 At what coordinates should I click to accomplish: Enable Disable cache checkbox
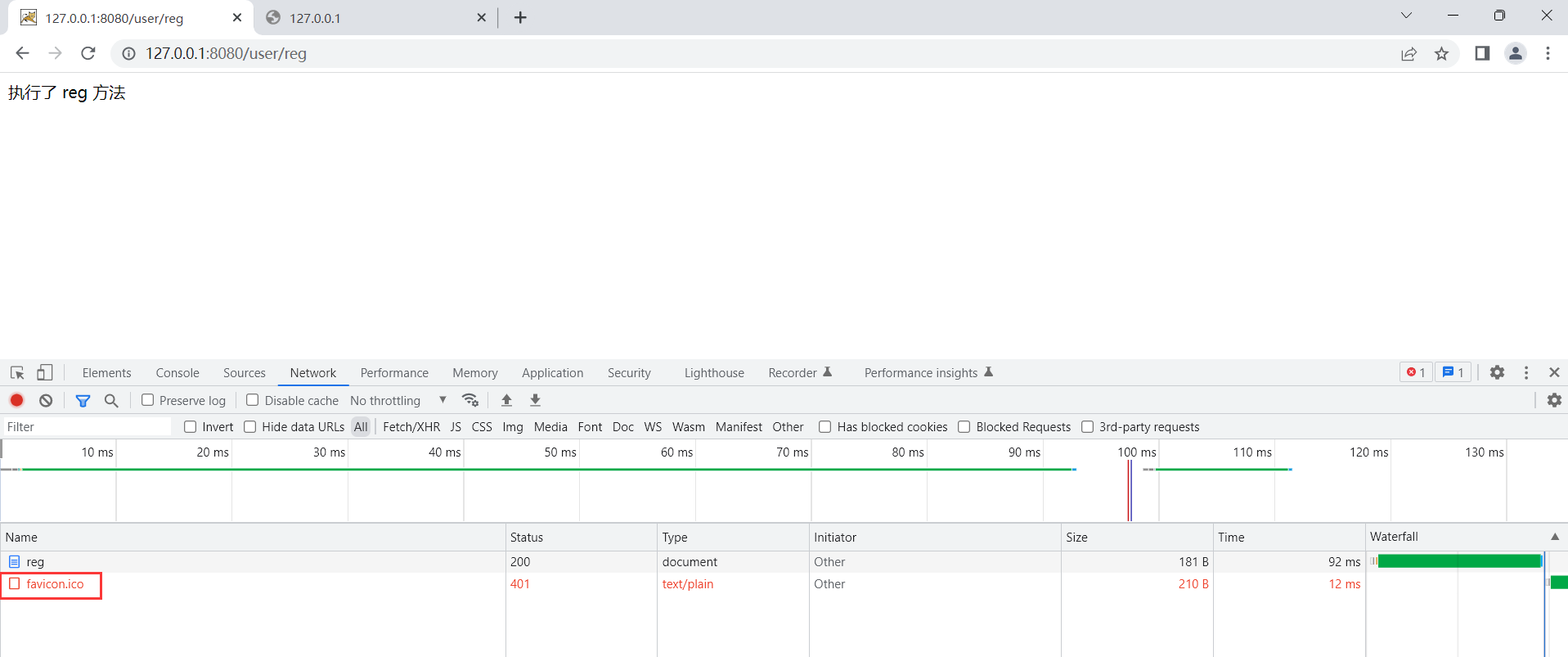point(252,400)
